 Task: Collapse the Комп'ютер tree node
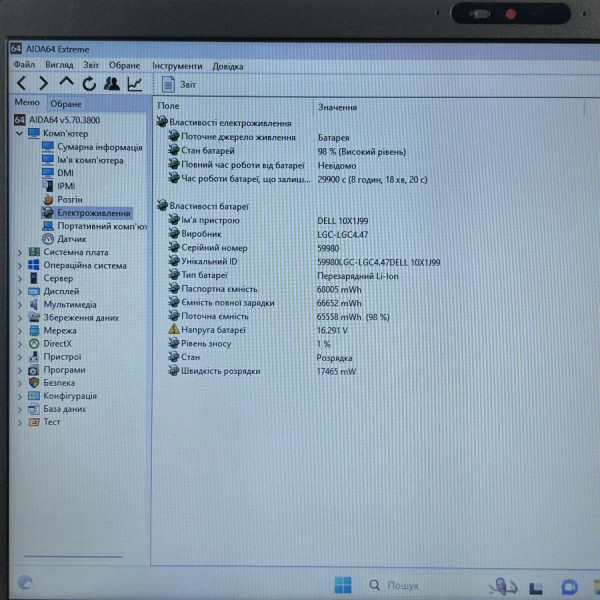pos(19,134)
